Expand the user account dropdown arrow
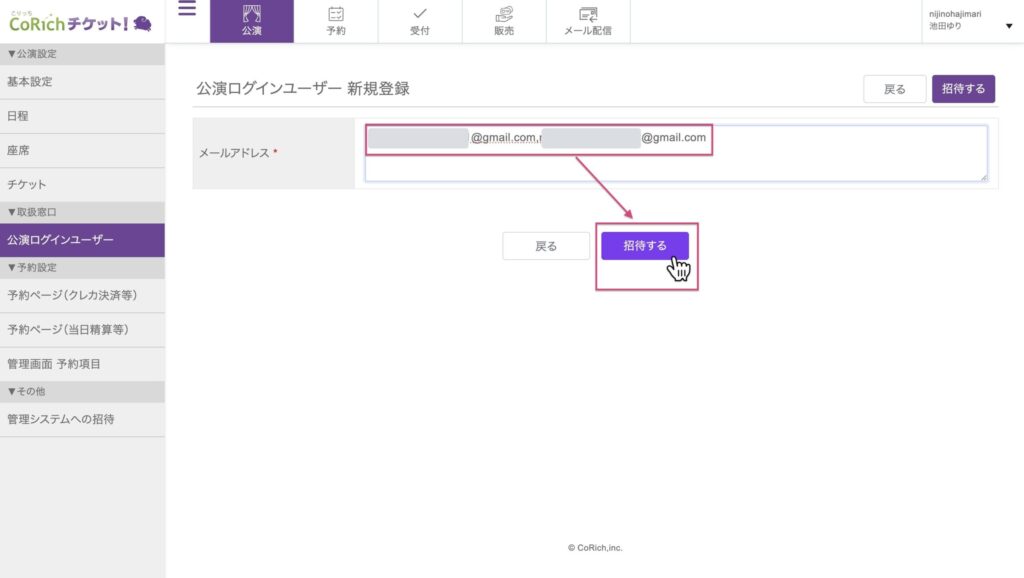The width and height of the screenshot is (1024, 578). coord(1008,26)
